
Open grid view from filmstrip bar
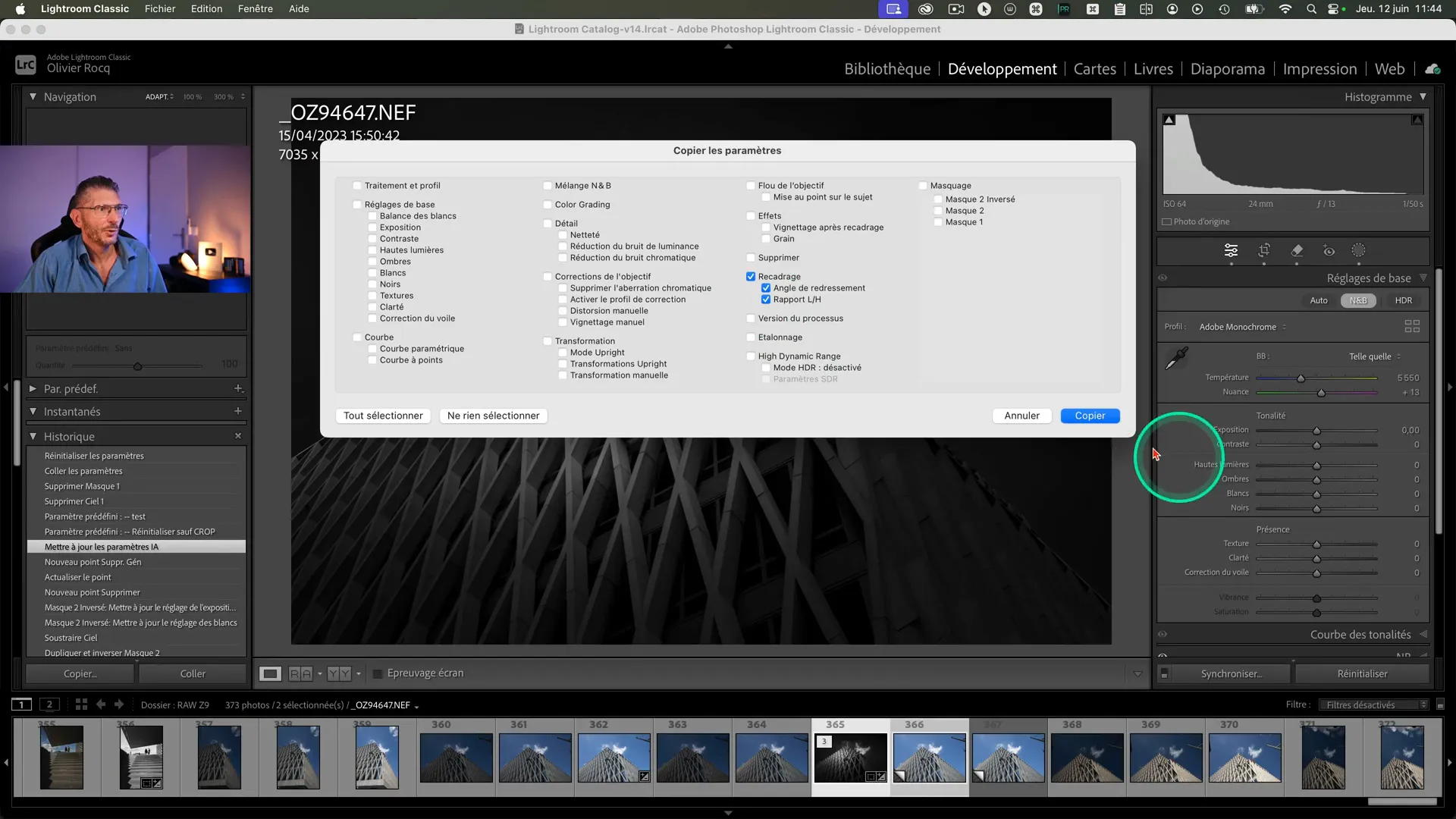81,704
